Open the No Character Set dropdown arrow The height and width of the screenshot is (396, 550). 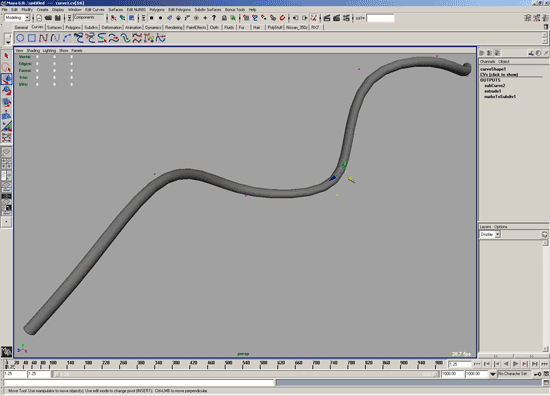click(x=492, y=374)
